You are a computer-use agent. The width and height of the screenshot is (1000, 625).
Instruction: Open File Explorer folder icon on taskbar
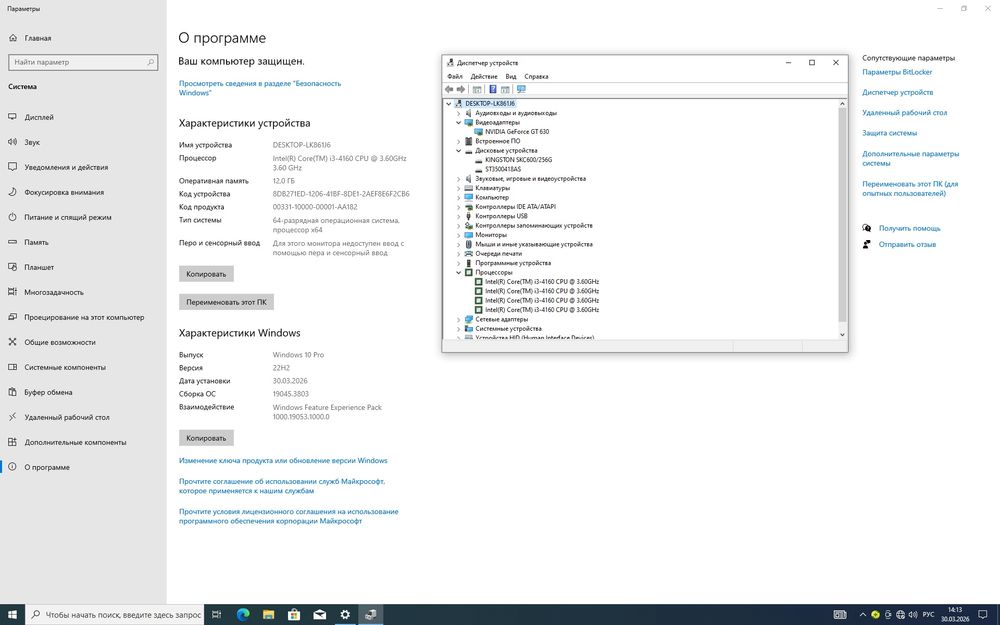(268, 615)
